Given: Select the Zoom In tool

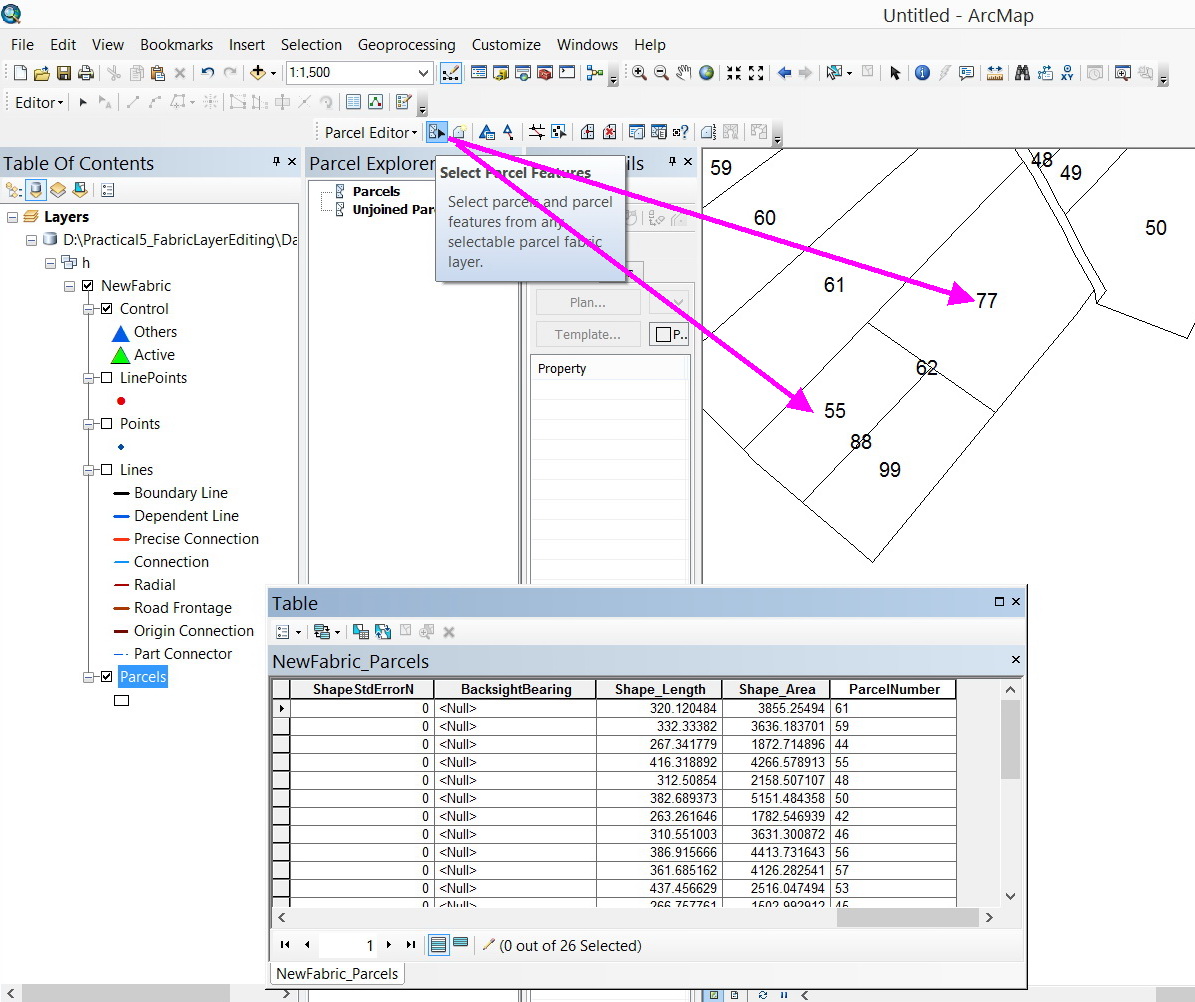Looking at the screenshot, I should coord(639,72).
